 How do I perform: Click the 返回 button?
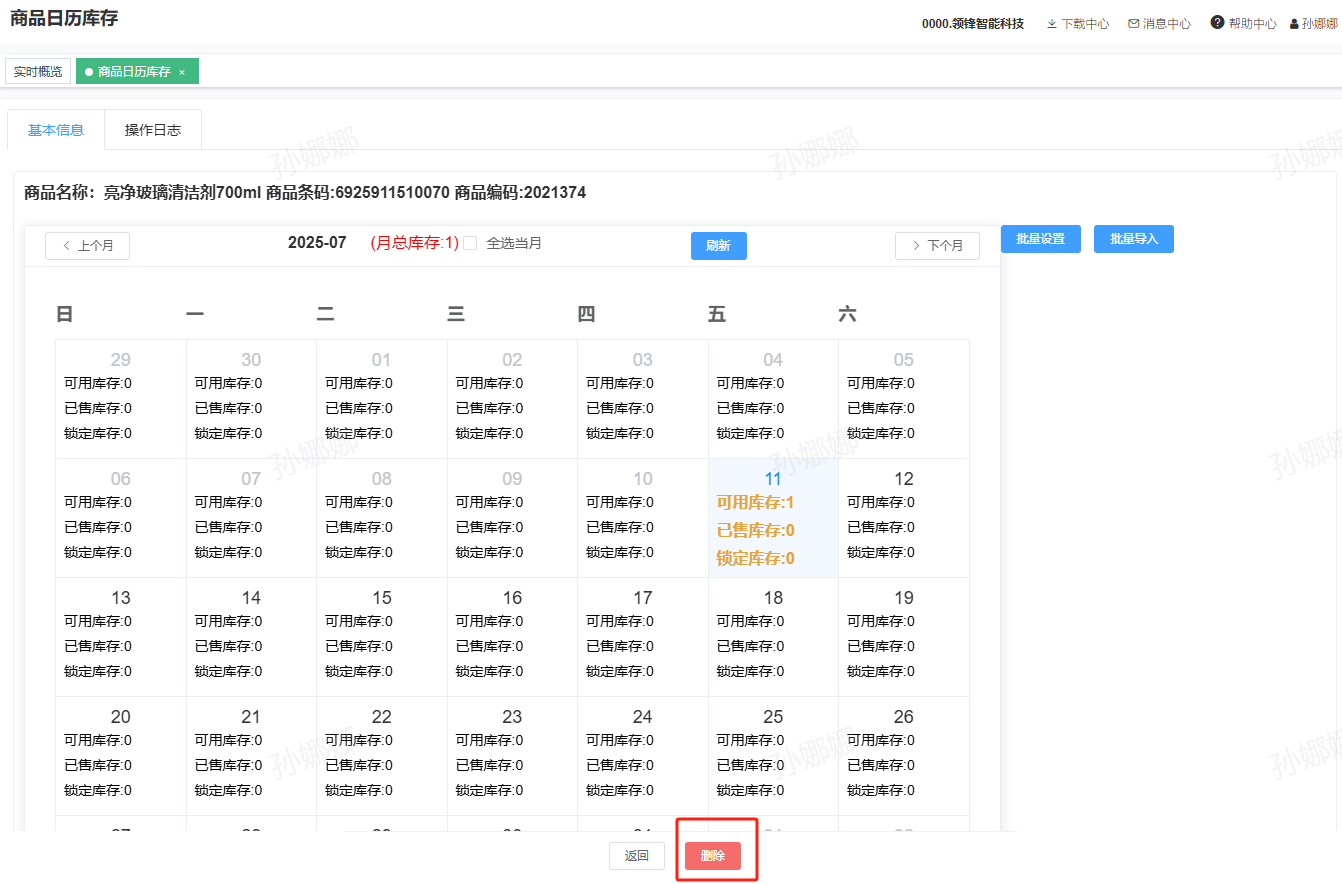(x=637, y=856)
